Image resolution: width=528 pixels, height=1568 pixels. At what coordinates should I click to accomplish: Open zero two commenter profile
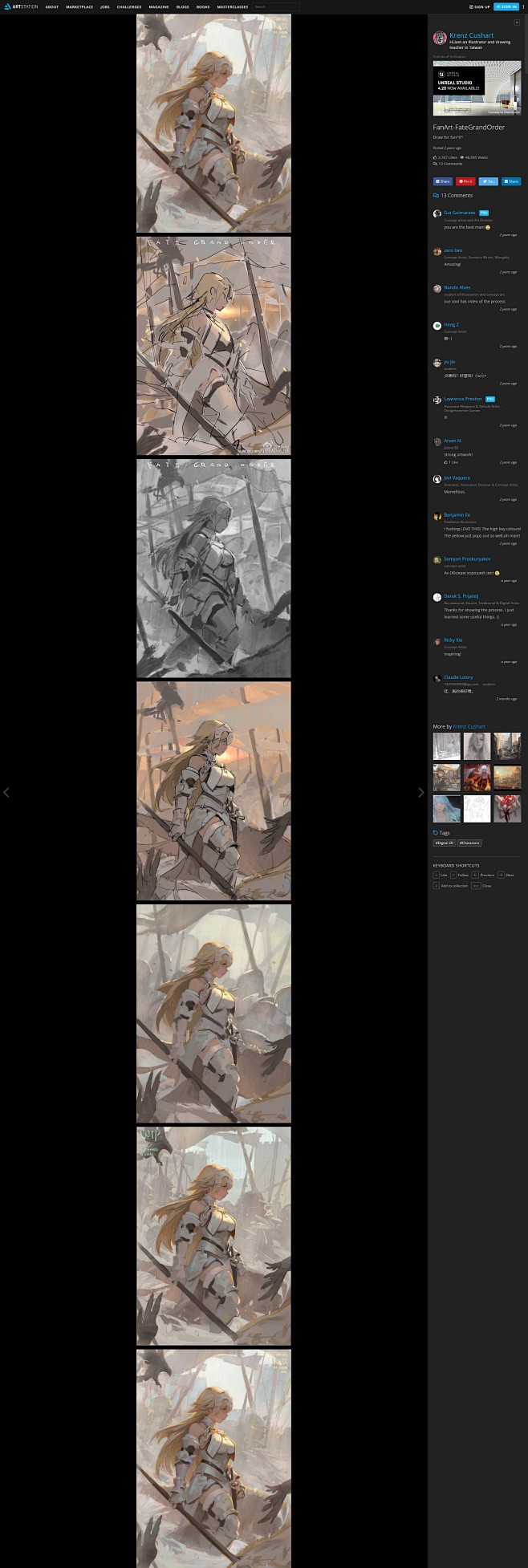(x=453, y=250)
